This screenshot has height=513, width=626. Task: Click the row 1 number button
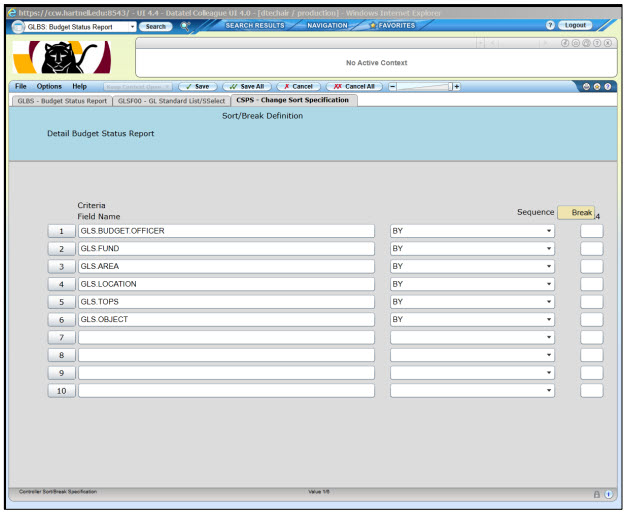click(x=61, y=231)
